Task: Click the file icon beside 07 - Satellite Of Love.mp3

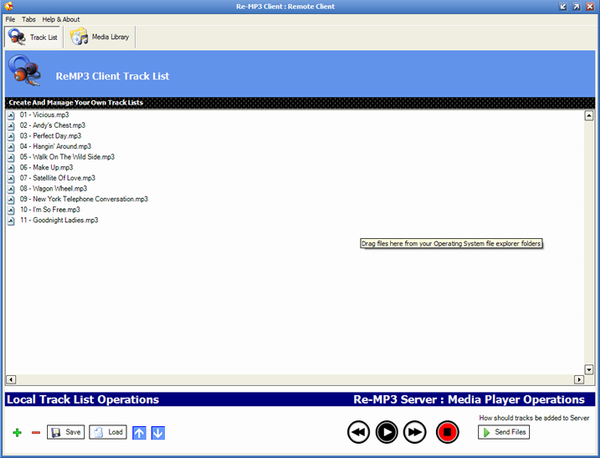Action: 11,178
